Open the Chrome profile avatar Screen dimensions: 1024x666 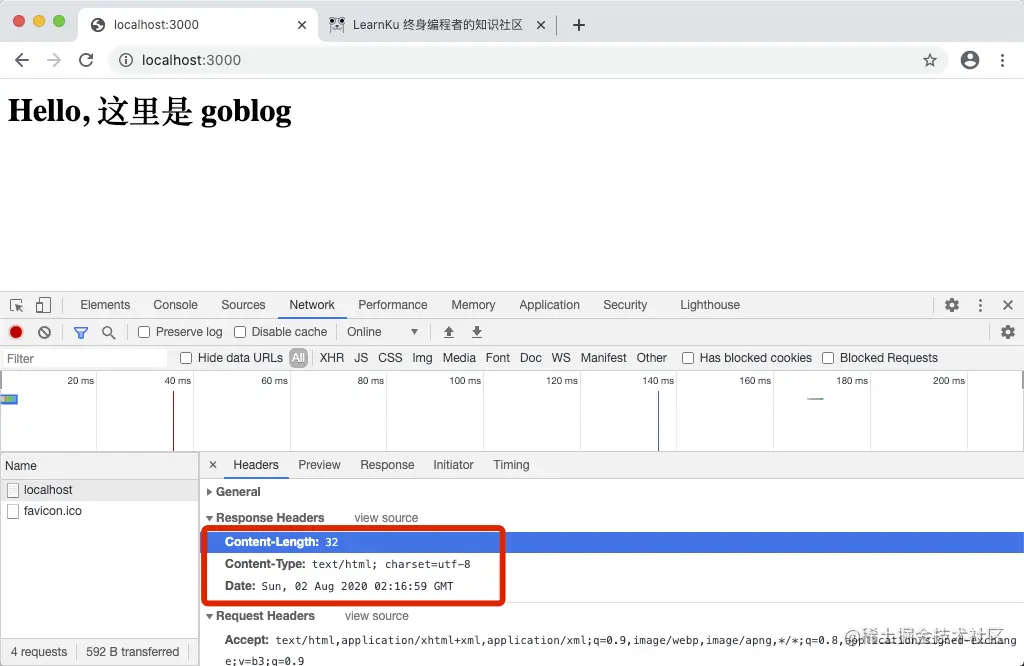coord(970,60)
